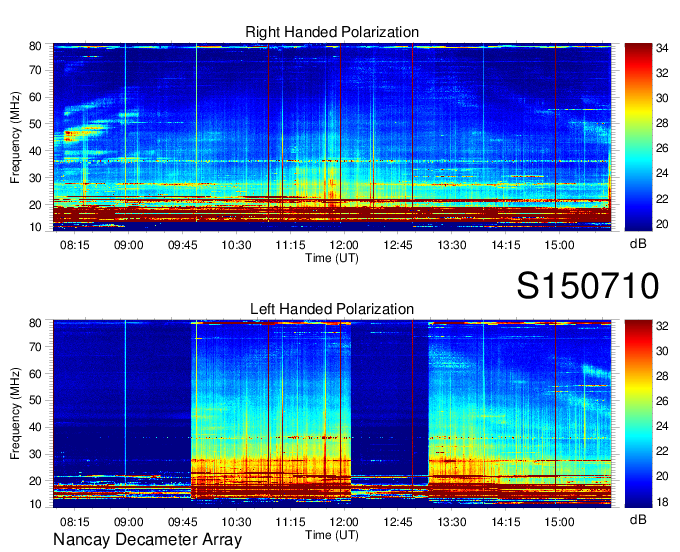This screenshot has width=680, height=552.
Task: Click the 13:30 tick on bottom time axis
Action: [451, 521]
